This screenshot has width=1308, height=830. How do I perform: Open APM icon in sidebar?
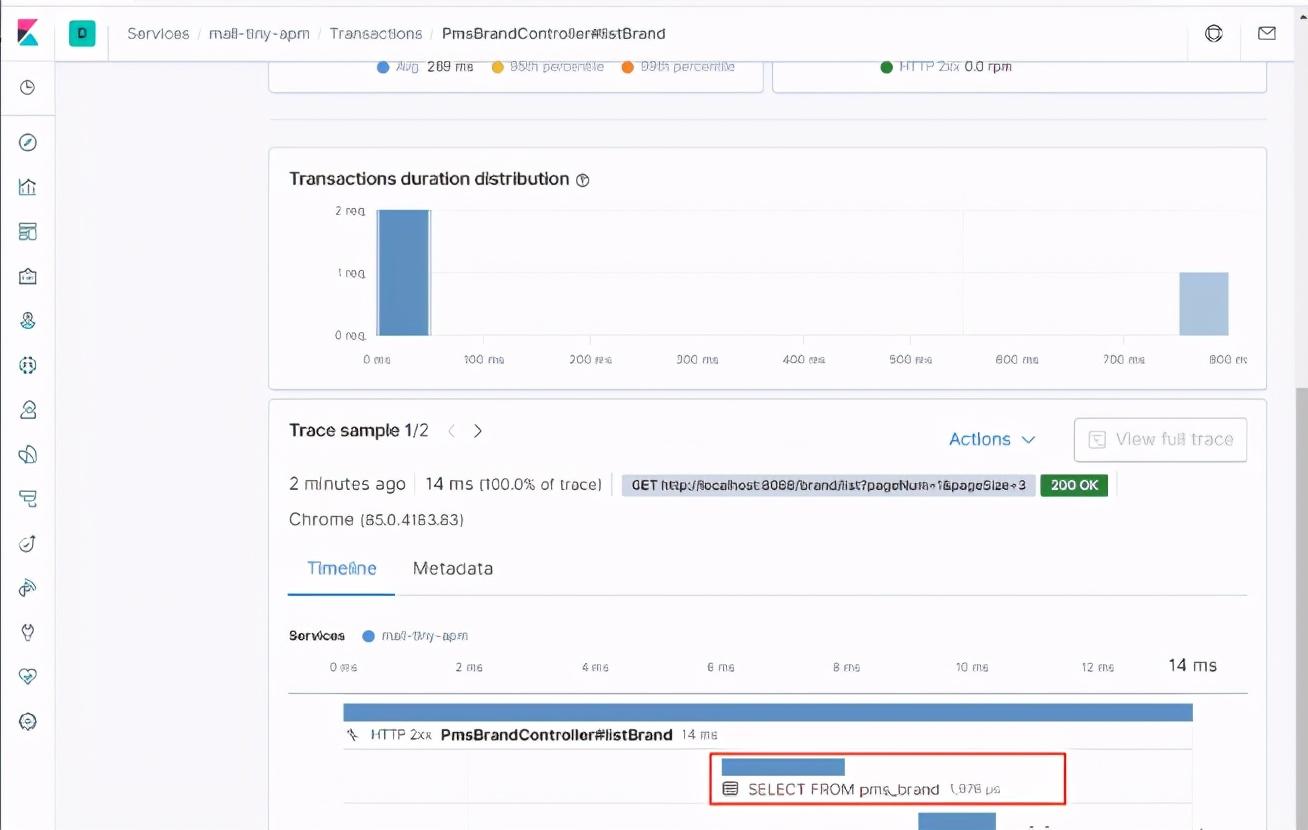click(x=28, y=499)
